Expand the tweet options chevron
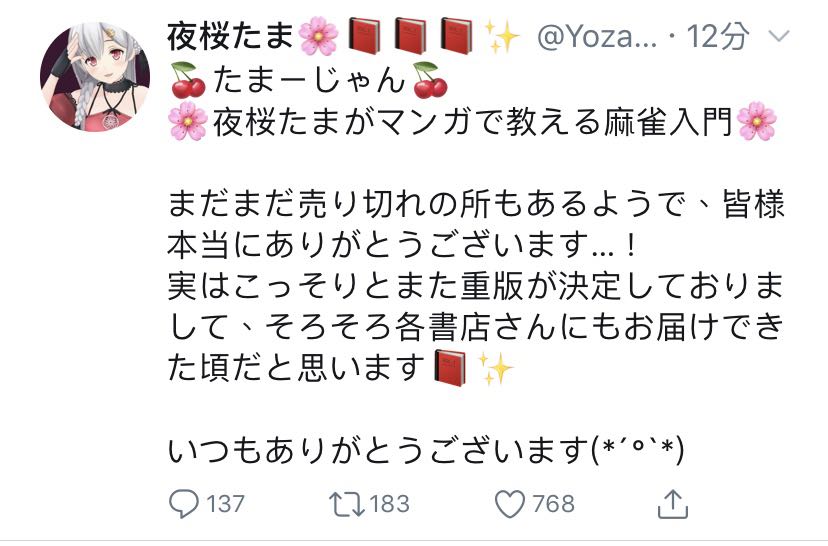Screen dimensions: 828x546 click(x=779, y=36)
